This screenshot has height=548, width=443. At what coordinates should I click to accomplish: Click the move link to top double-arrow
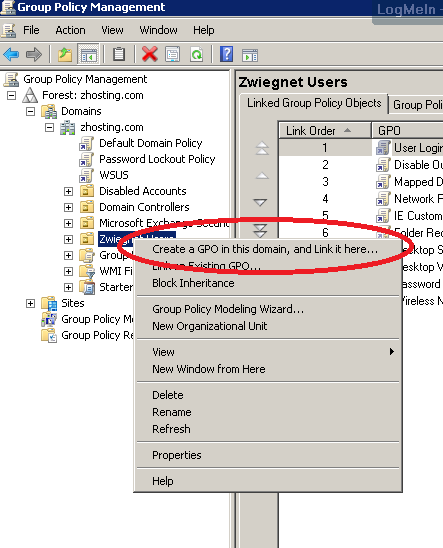coord(262,148)
